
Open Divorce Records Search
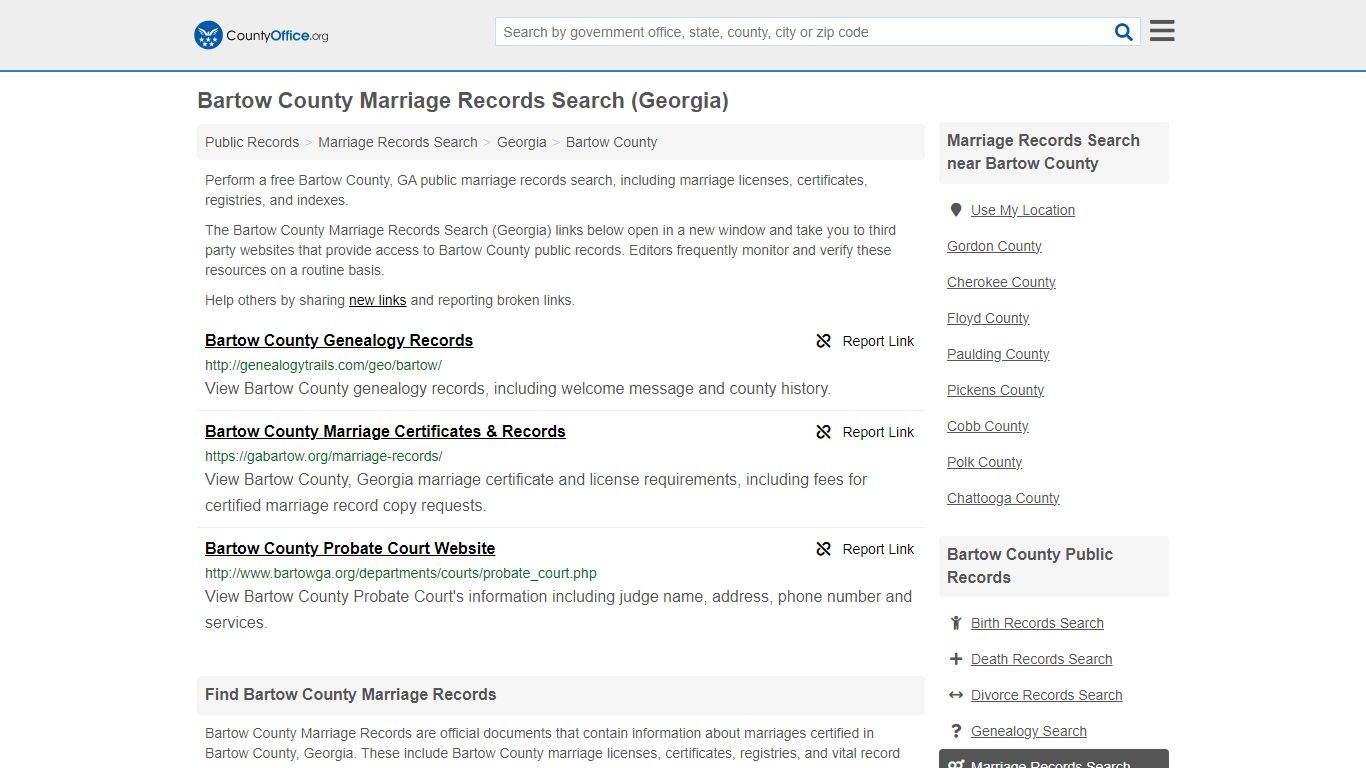click(1046, 695)
